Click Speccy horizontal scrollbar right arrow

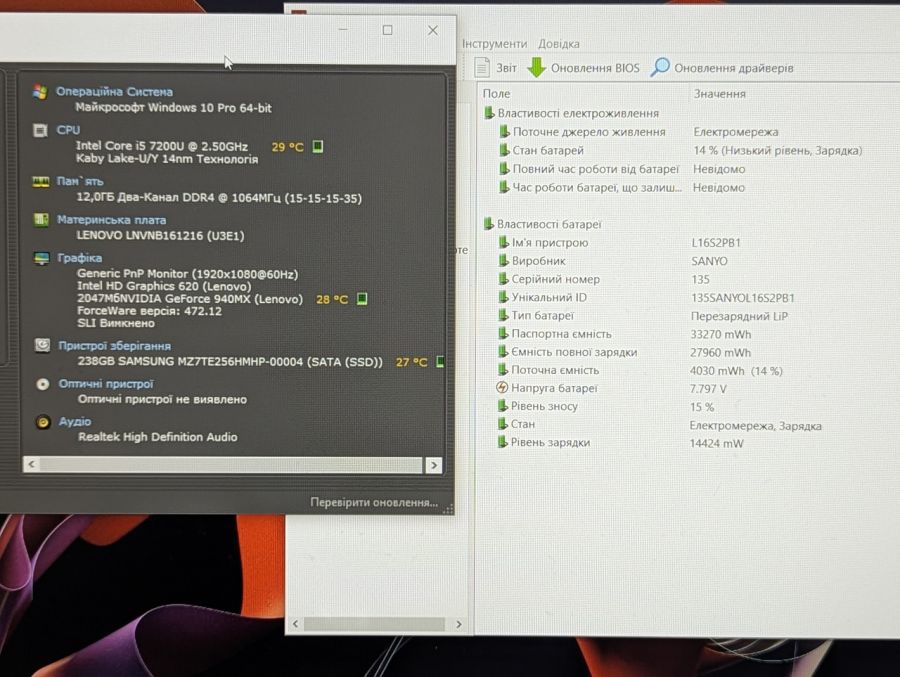(434, 465)
